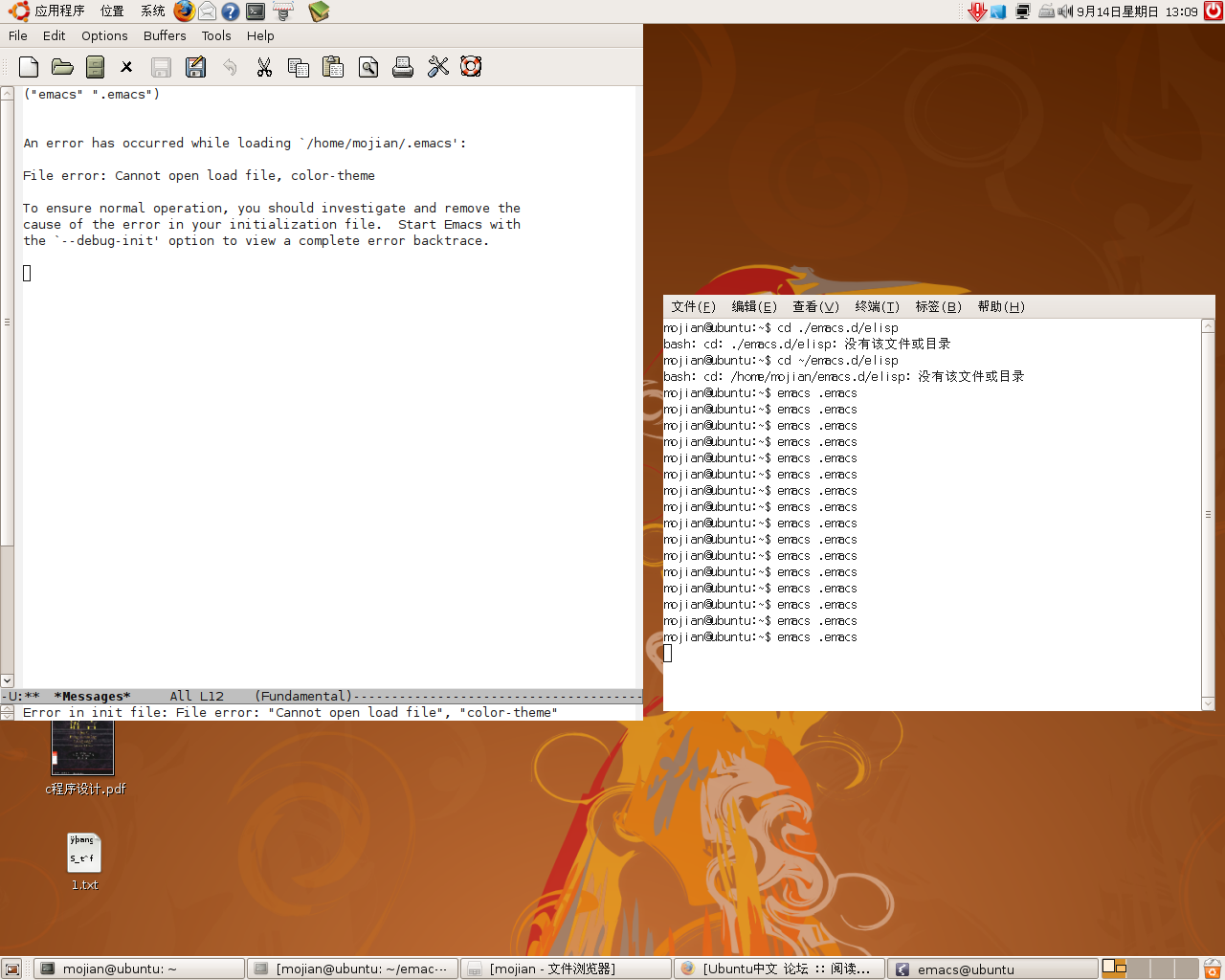Click the first workspace in workspace switcher
Viewport: 1225px width, 980px height.
pyautogui.click(x=1114, y=969)
